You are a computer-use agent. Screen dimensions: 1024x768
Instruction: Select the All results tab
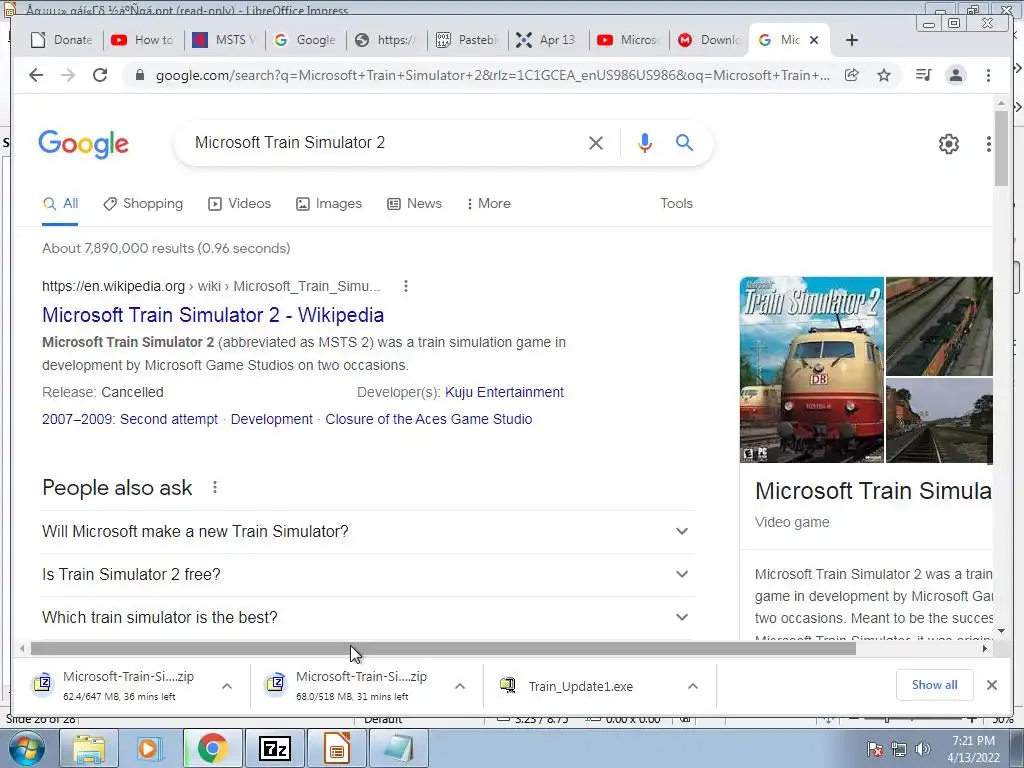tap(60, 204)
